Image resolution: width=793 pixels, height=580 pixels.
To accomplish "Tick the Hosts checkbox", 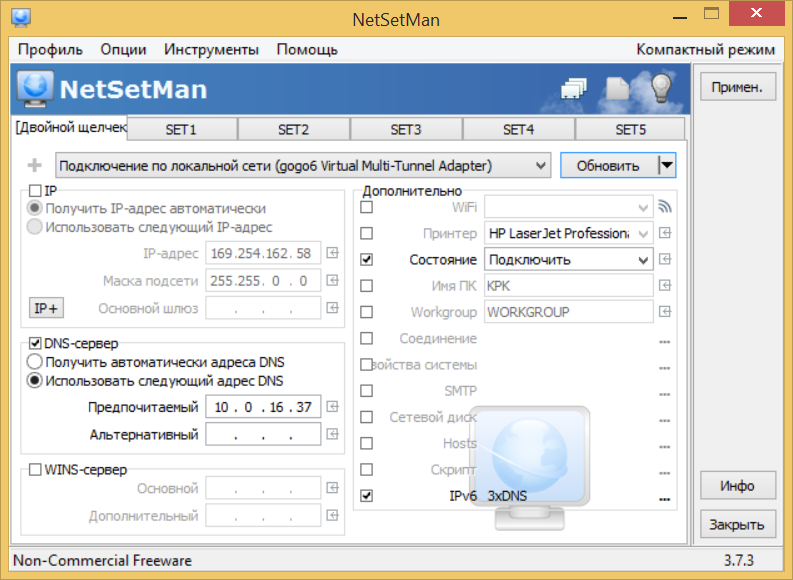I will pos(367,443).
